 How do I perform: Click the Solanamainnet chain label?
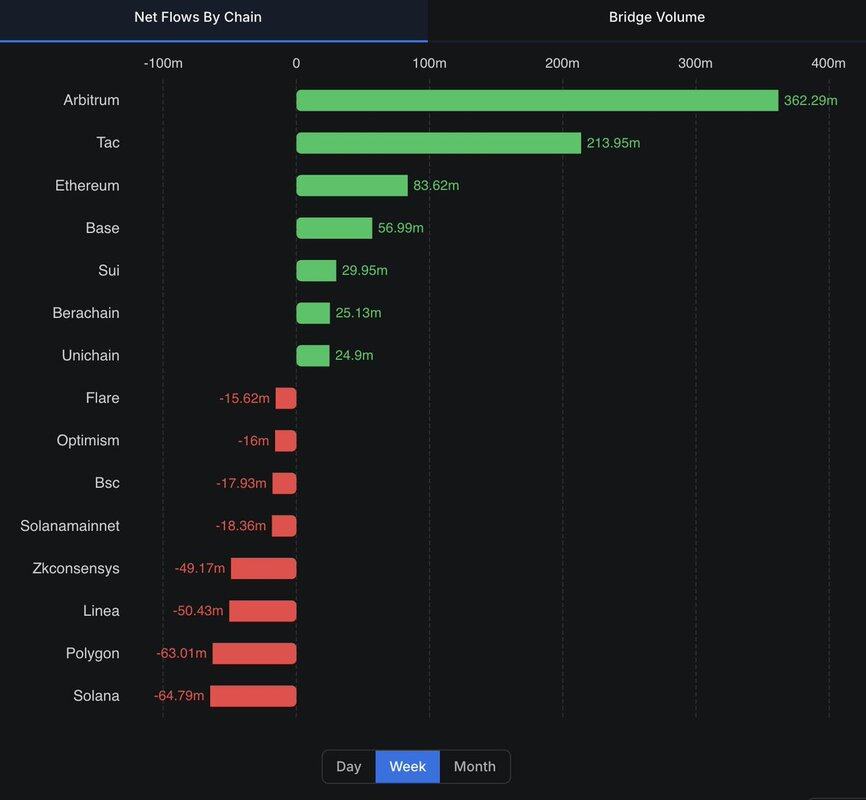[70, 525]
